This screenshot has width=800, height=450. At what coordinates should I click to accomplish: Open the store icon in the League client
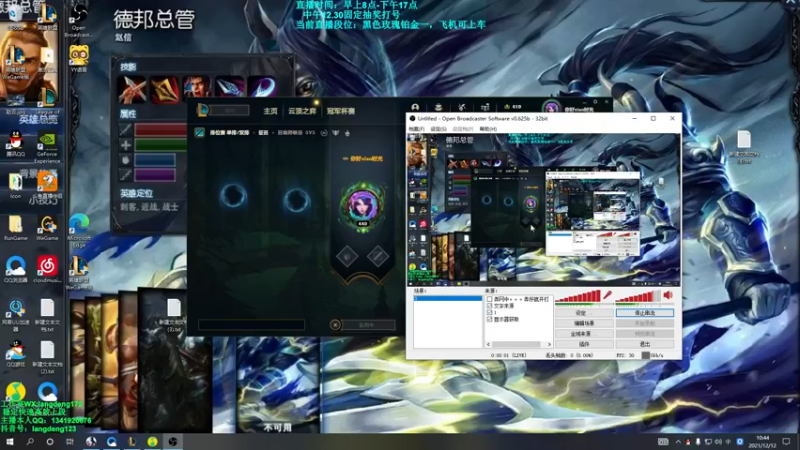click(x=485, y=107)
